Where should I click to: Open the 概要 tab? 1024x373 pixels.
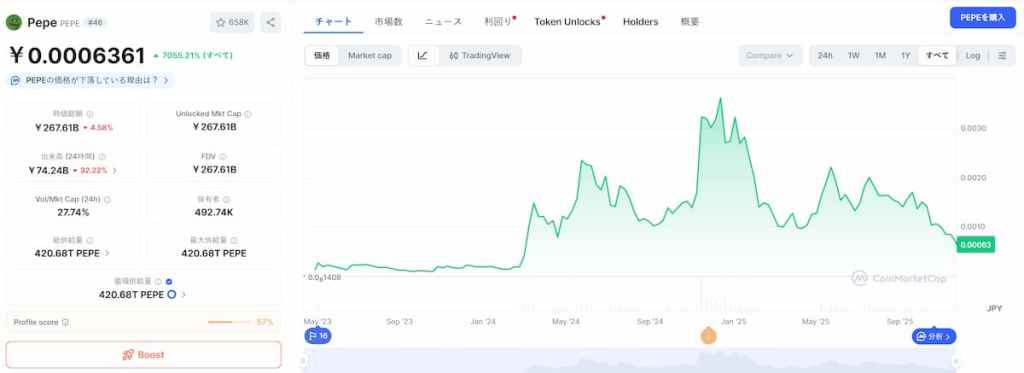pyautogui.click(x=690, y=22)
